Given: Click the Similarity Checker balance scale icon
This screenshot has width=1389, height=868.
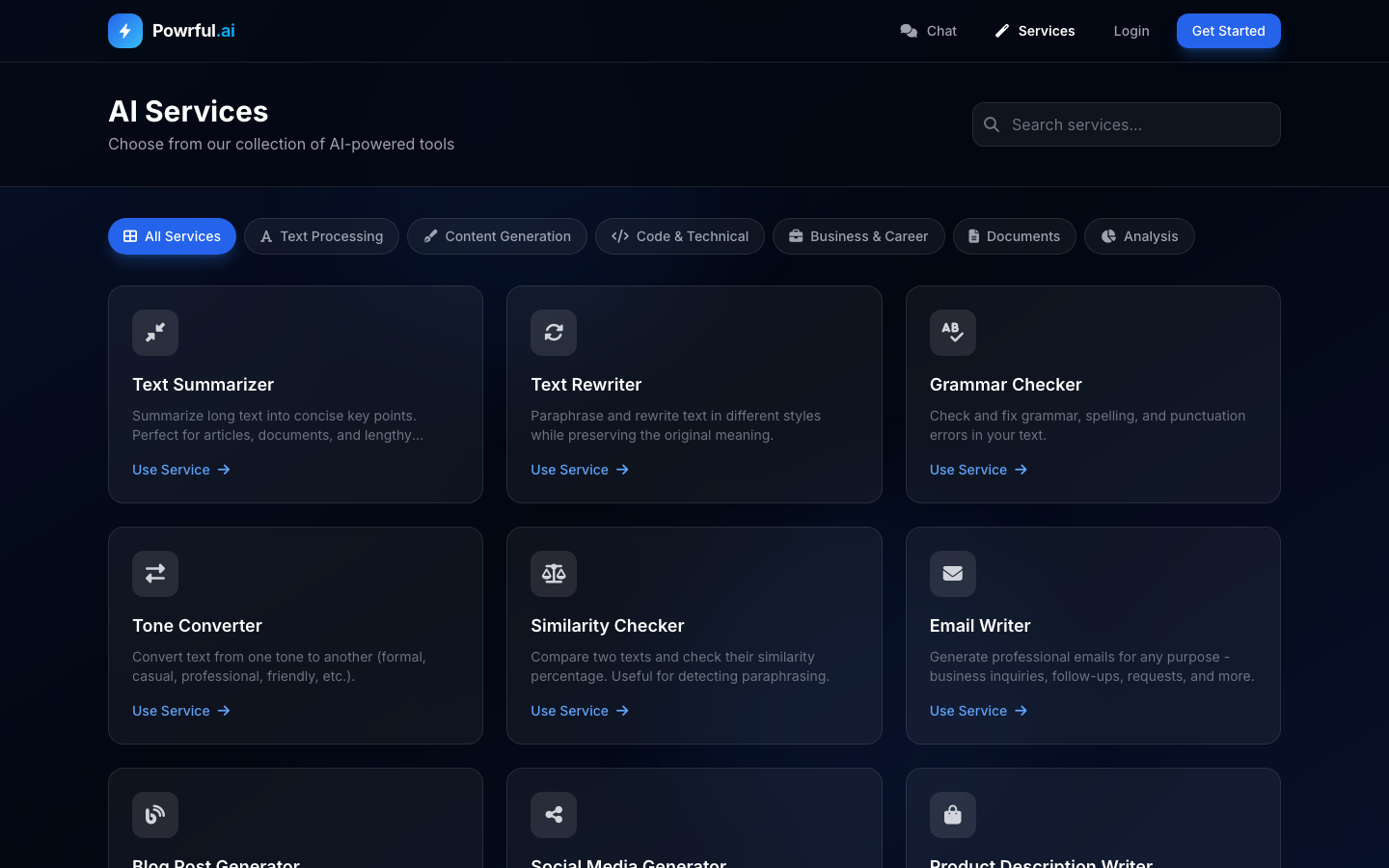Looking at the screenshot, I should (554, 574).
